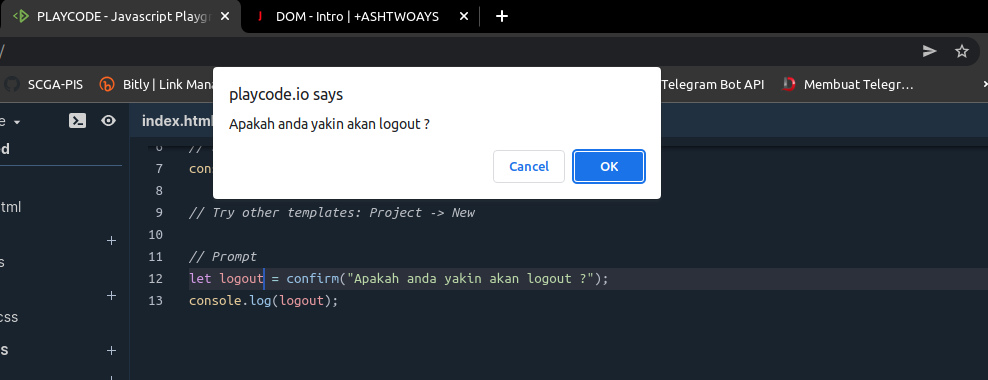Click the 'let' keyword on line 12
Image resolution: width=988 pixels, height=380 pixels.
pyautogui.click(x=200, y=279)
